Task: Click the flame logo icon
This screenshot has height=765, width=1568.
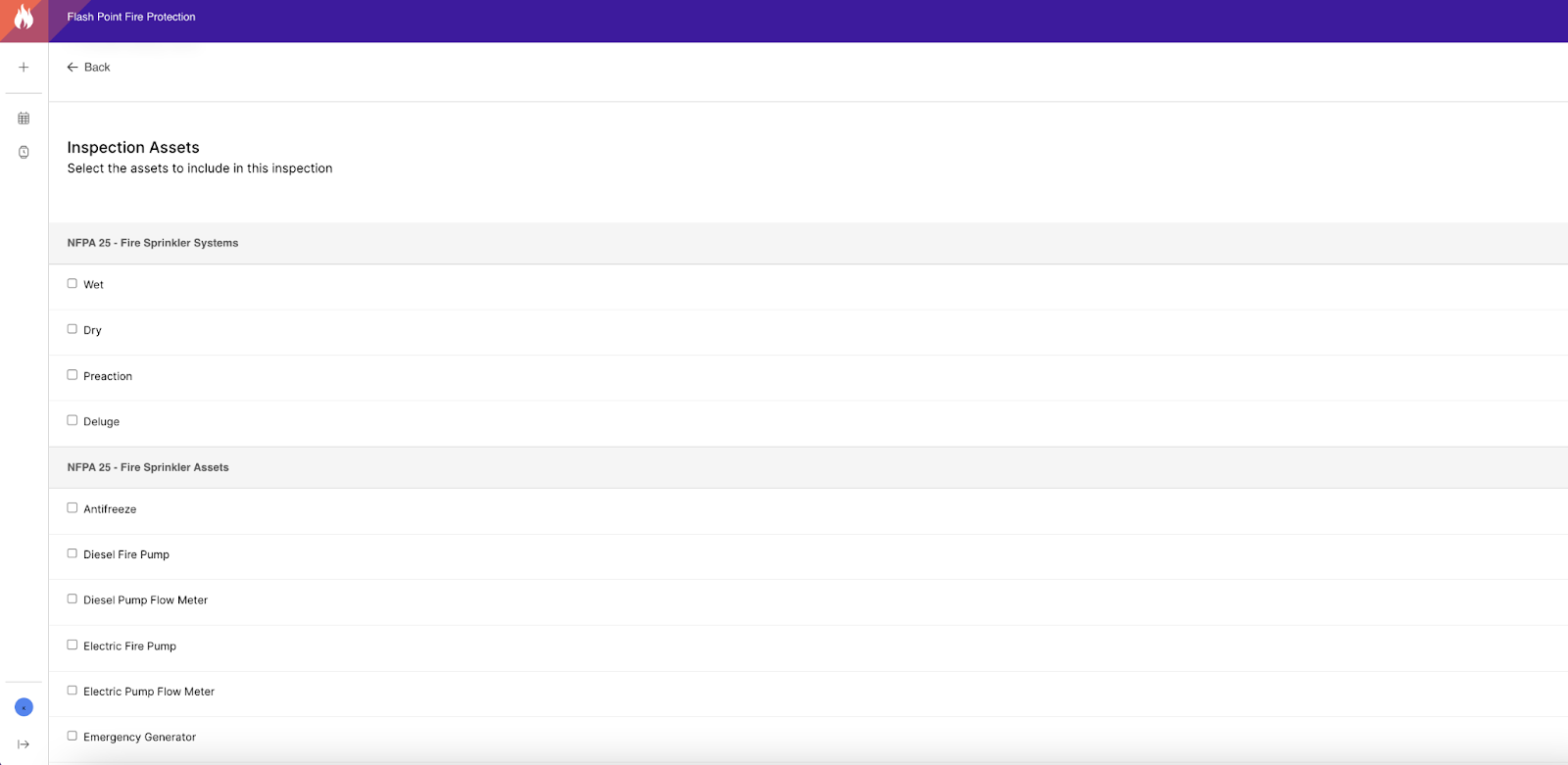Action: point(24,17)
